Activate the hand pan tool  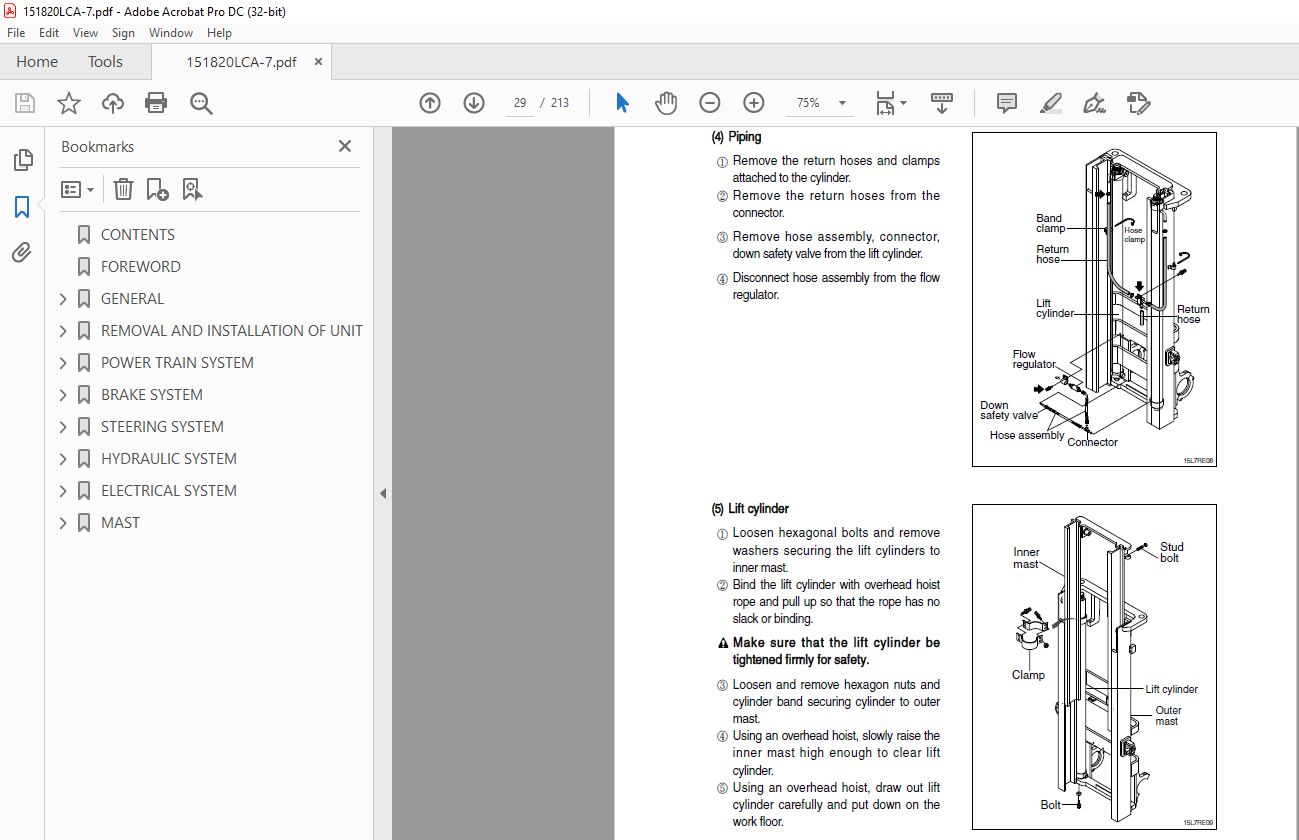[666, 103]
